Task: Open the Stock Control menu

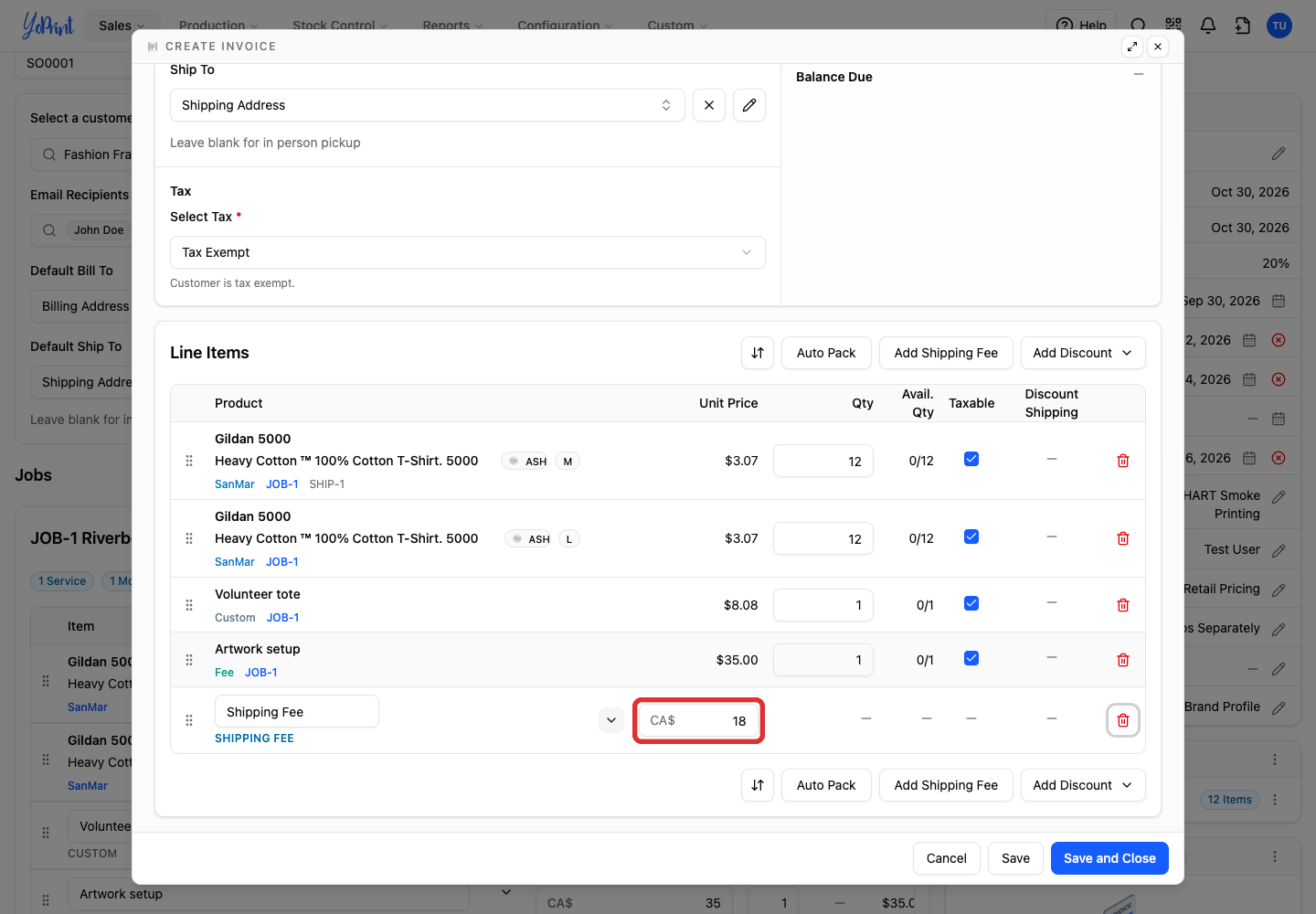Action: tap(340, 26)
